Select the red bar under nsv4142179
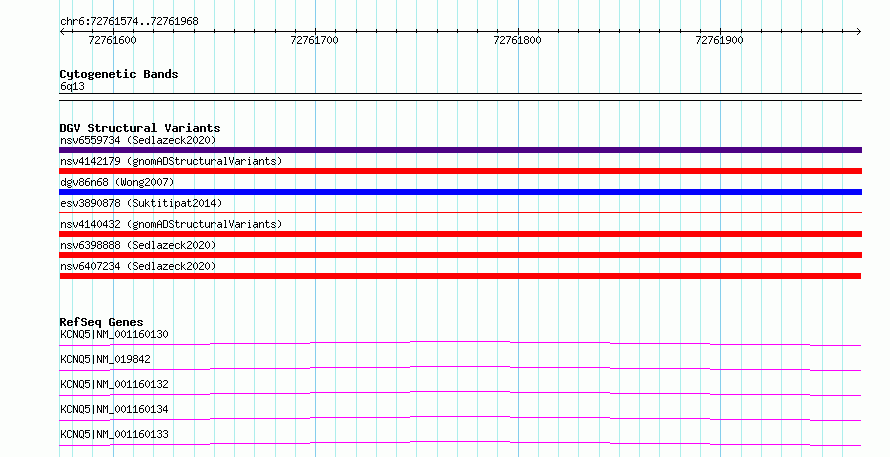890x457 pixels. (460, 171)
